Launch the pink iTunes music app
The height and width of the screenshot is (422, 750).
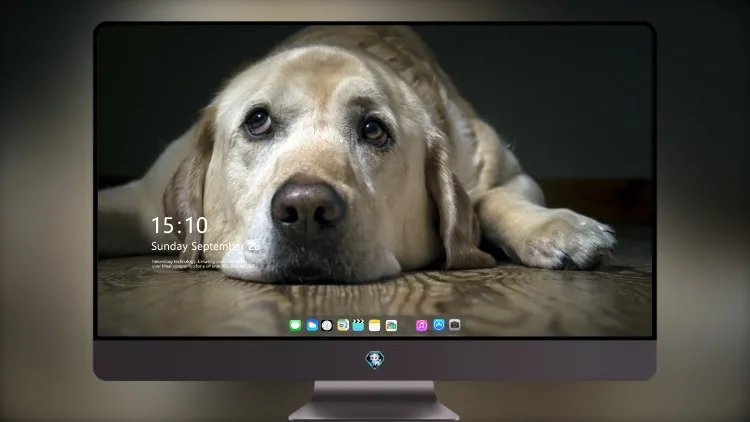pyautogui.click(x=421, y=326)
